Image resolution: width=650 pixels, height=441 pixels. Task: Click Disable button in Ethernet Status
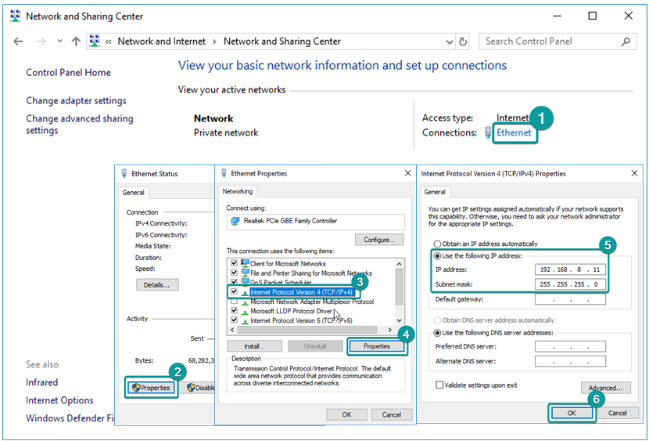point(200,388)
